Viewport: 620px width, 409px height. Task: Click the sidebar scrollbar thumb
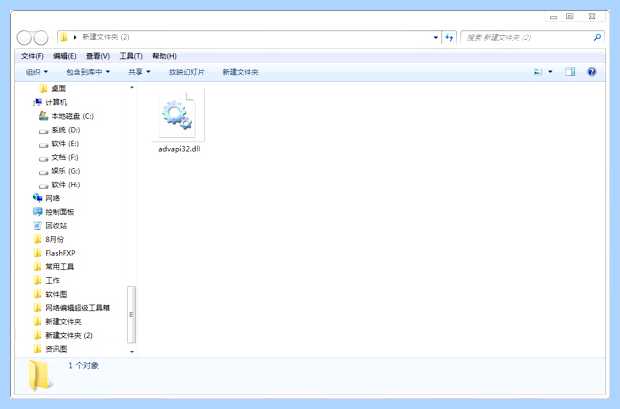[132, 314]
